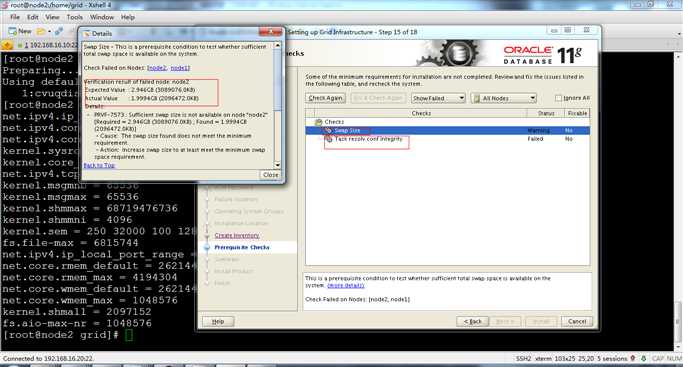Click the Details scrollbar up arrow
Viewport: 683px width, 367px height.
click(277, 45)
